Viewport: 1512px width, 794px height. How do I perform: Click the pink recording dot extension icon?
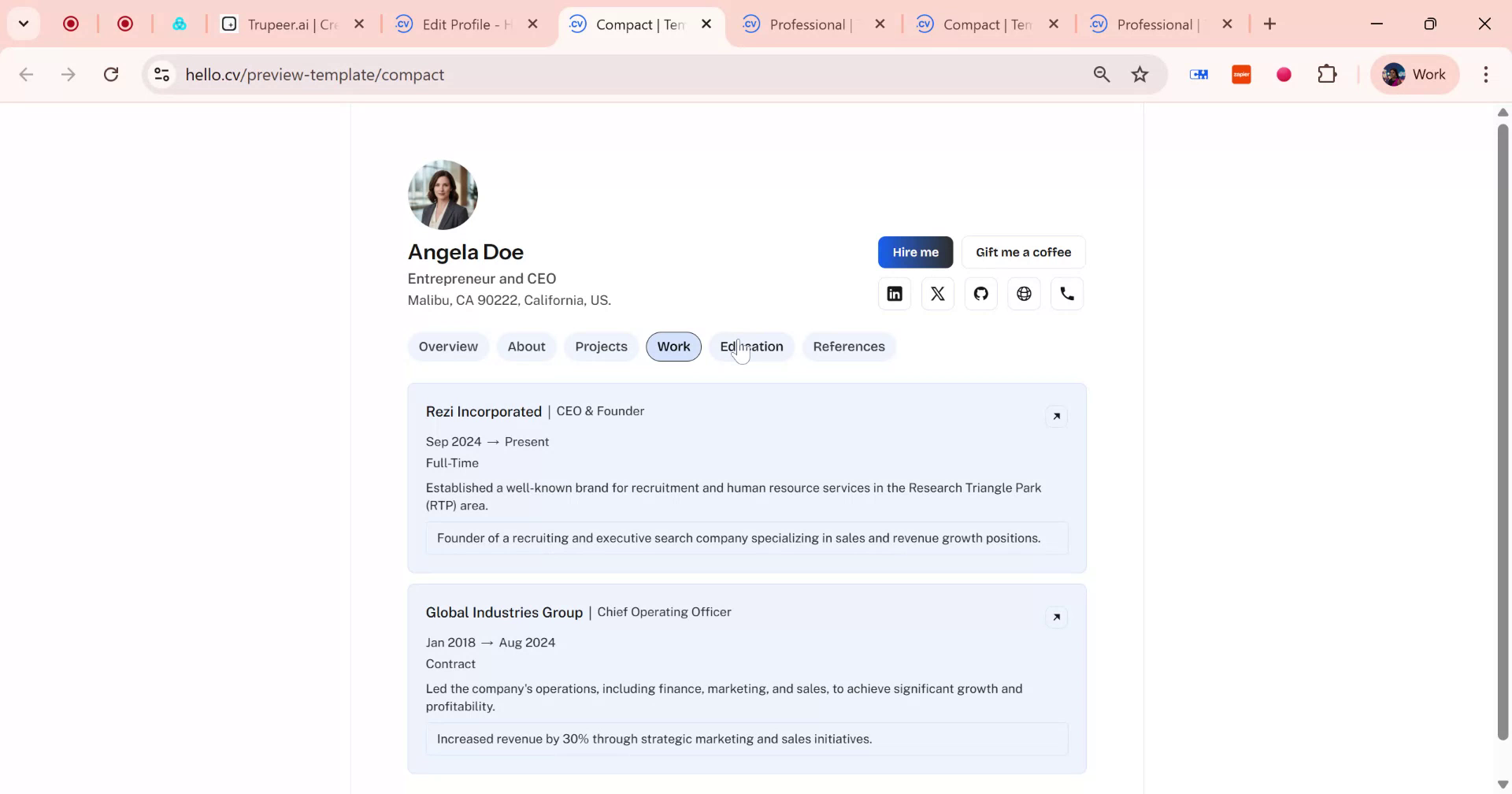[x=1284, y=74]
